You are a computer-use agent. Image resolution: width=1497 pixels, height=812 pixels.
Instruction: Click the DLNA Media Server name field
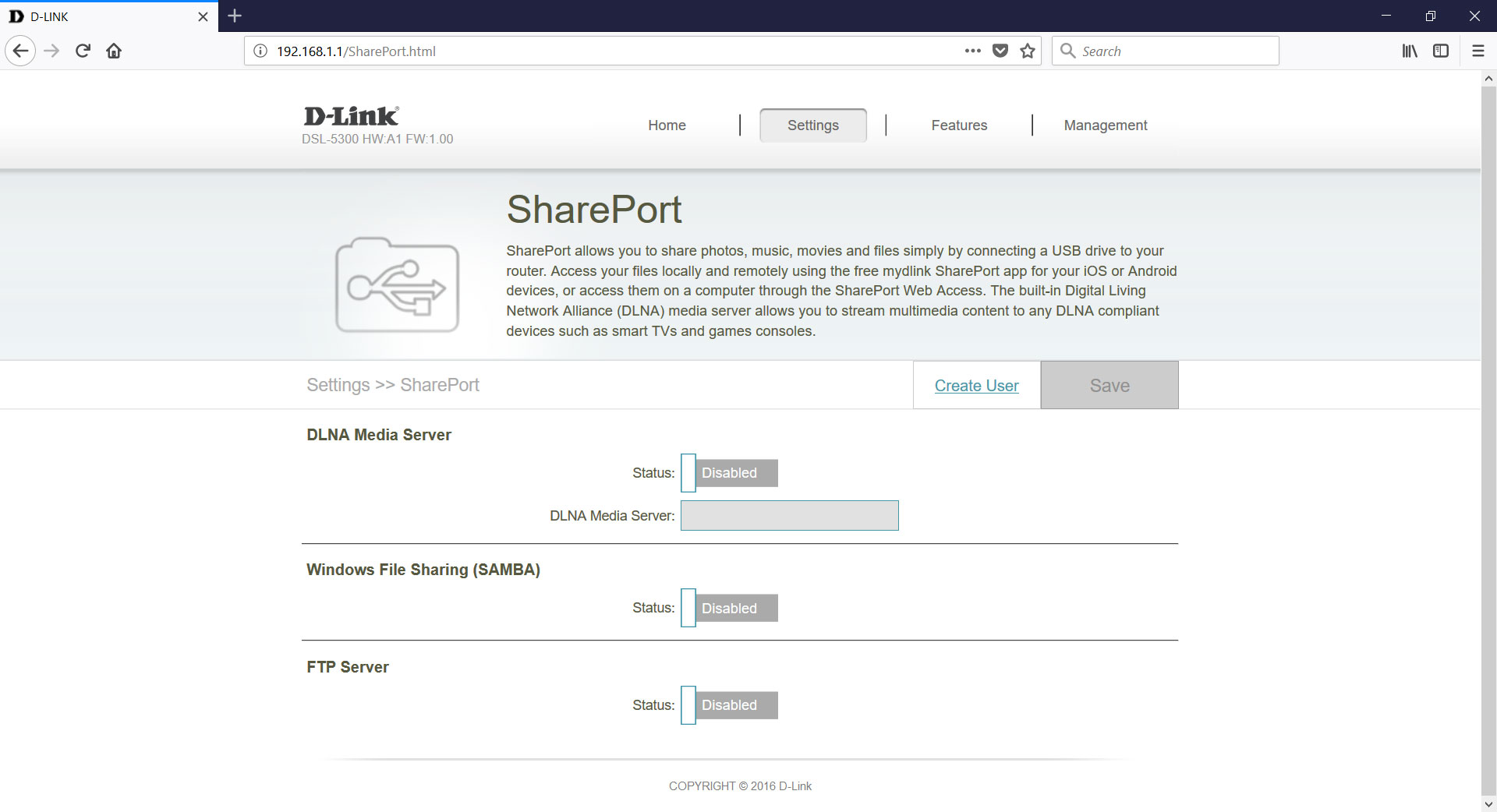tap(789, 516)
